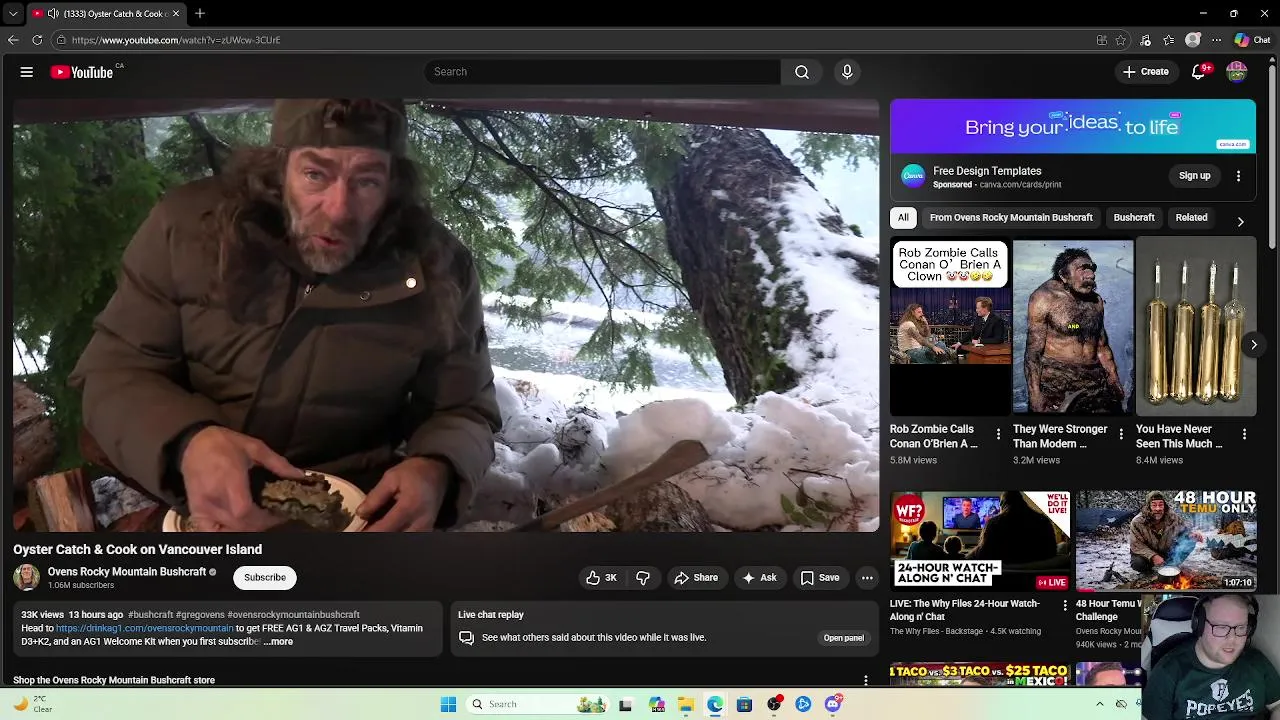
Task: Open the browser favorites list
Action: 1168,40
